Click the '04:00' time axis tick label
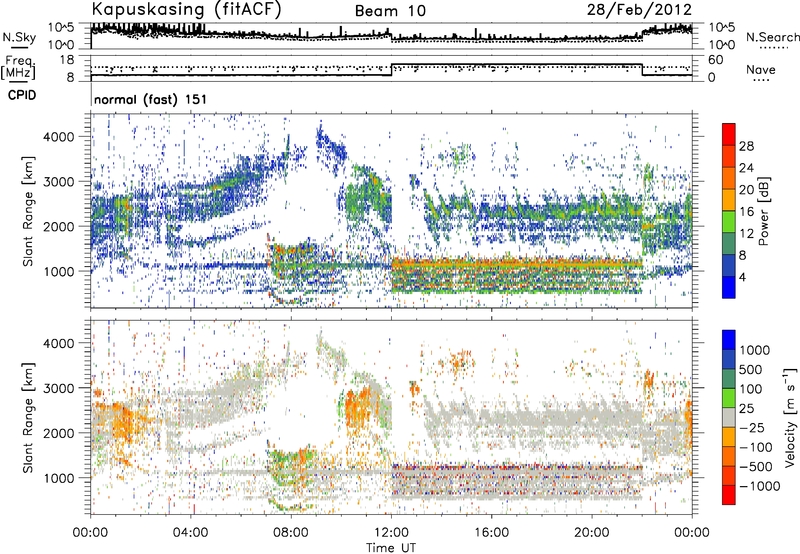 (191, 533)
